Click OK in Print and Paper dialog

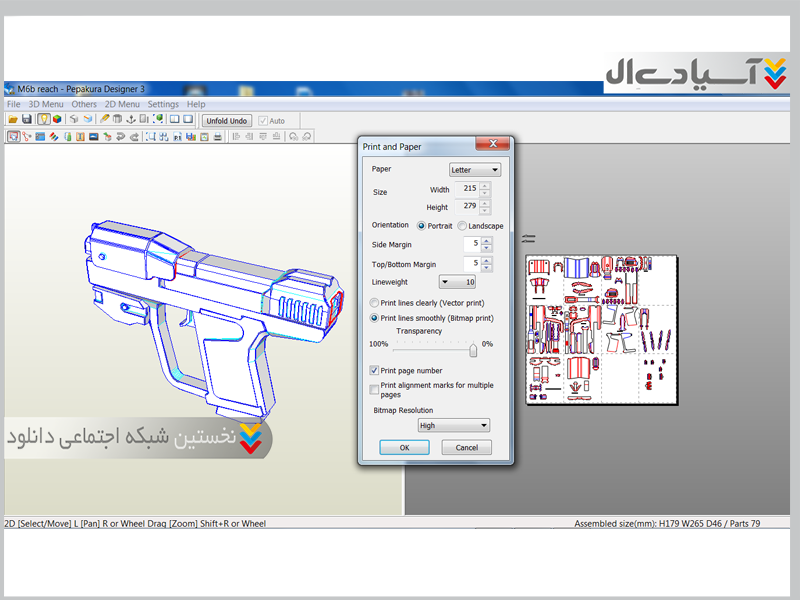[404, 448]
